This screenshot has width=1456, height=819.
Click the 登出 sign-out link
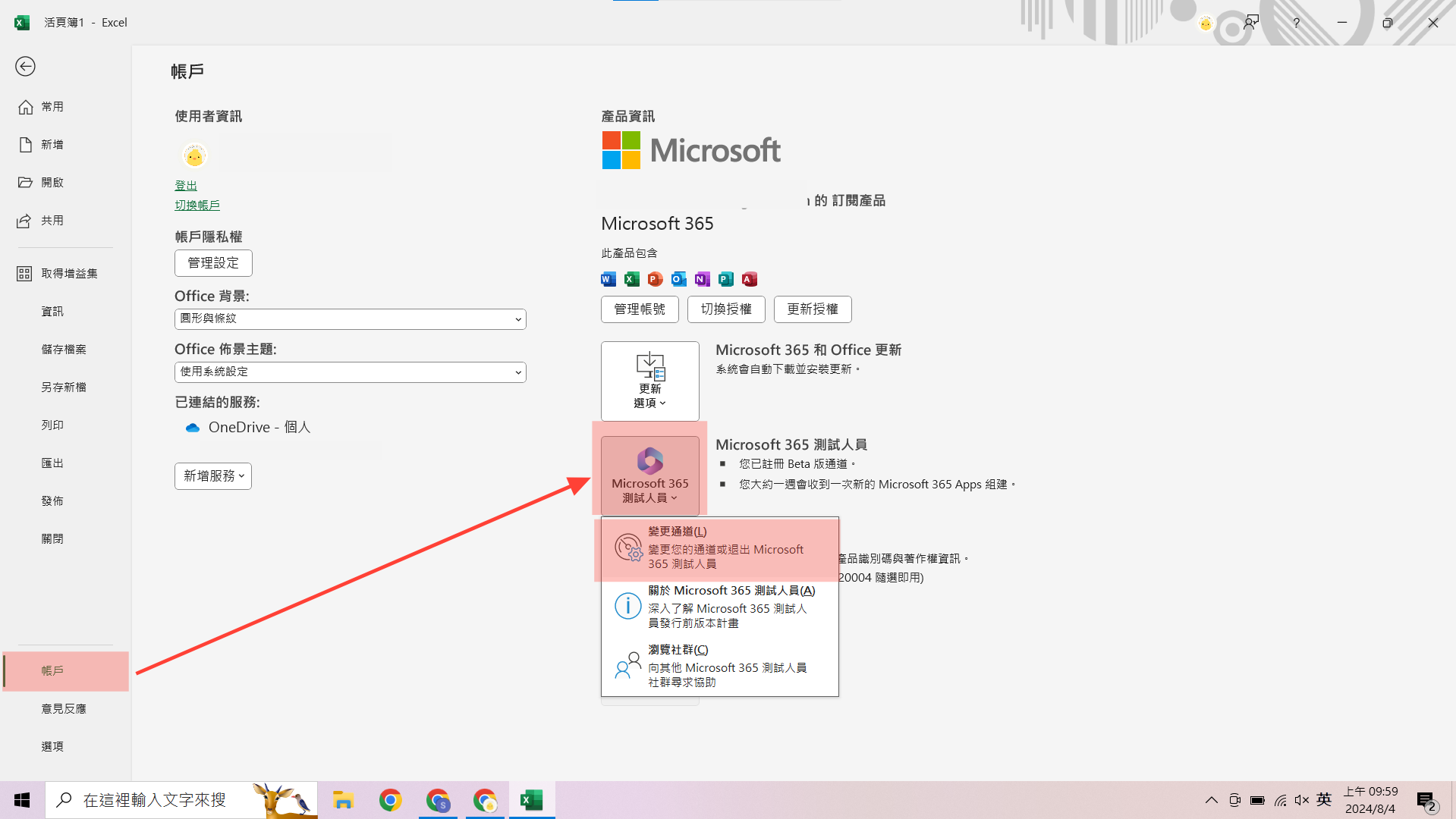tap(186, 186)
